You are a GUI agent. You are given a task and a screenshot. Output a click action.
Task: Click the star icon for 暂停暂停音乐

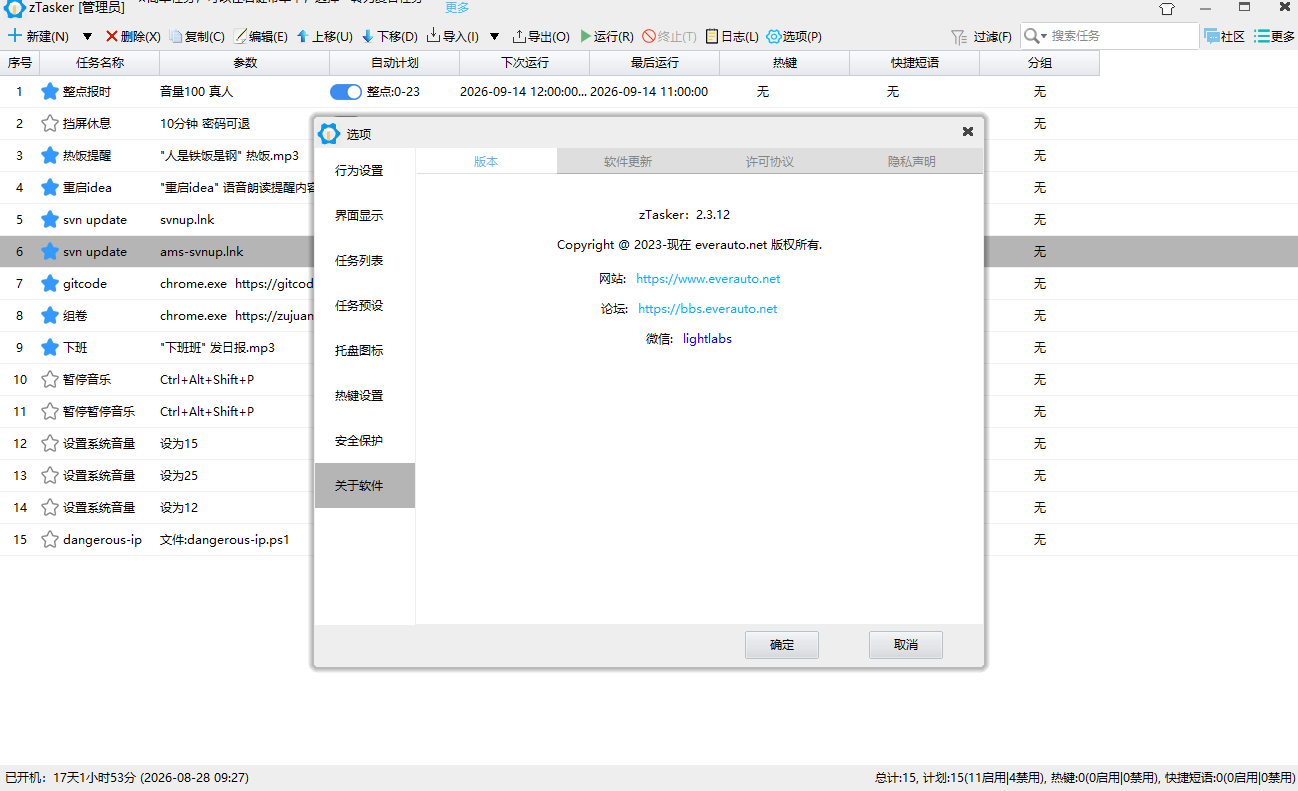pyautogui.click(x=50, y=411)
